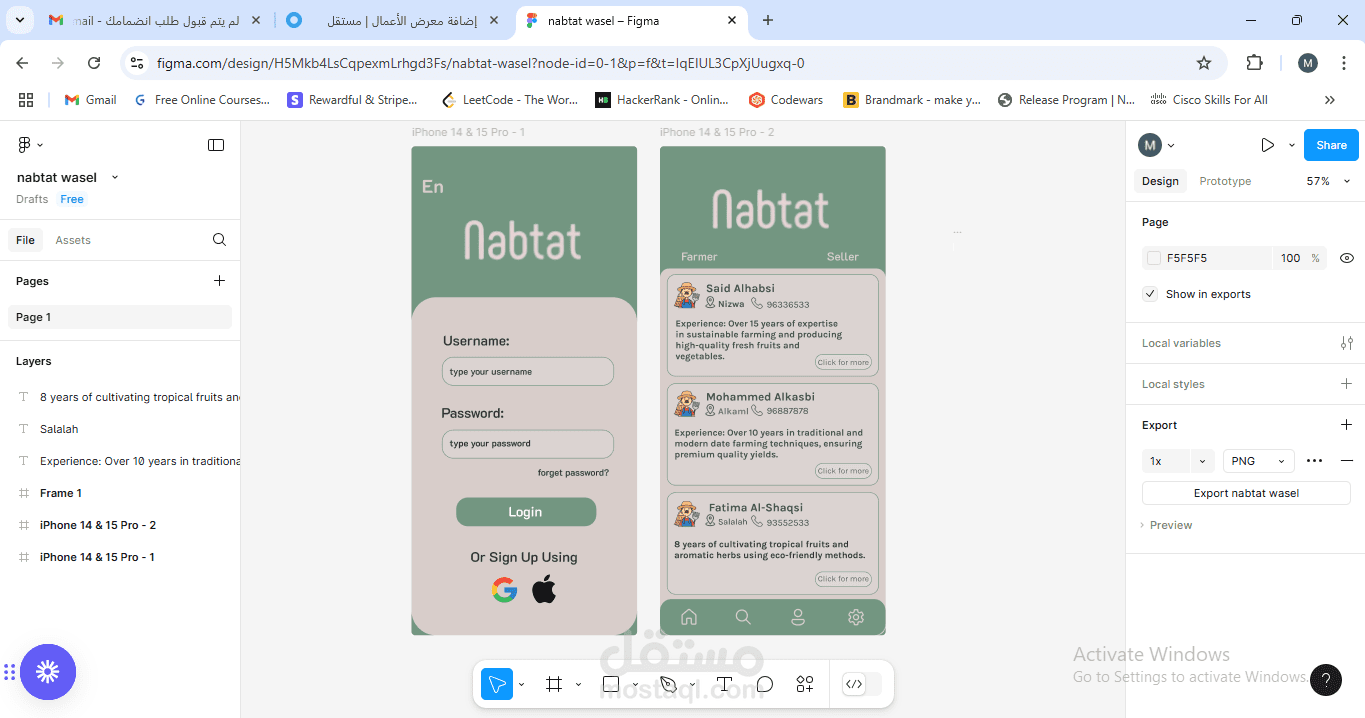This screenshot has width=1365, height=718.
Task: Select the Comment tool
Action: (765, 684)
